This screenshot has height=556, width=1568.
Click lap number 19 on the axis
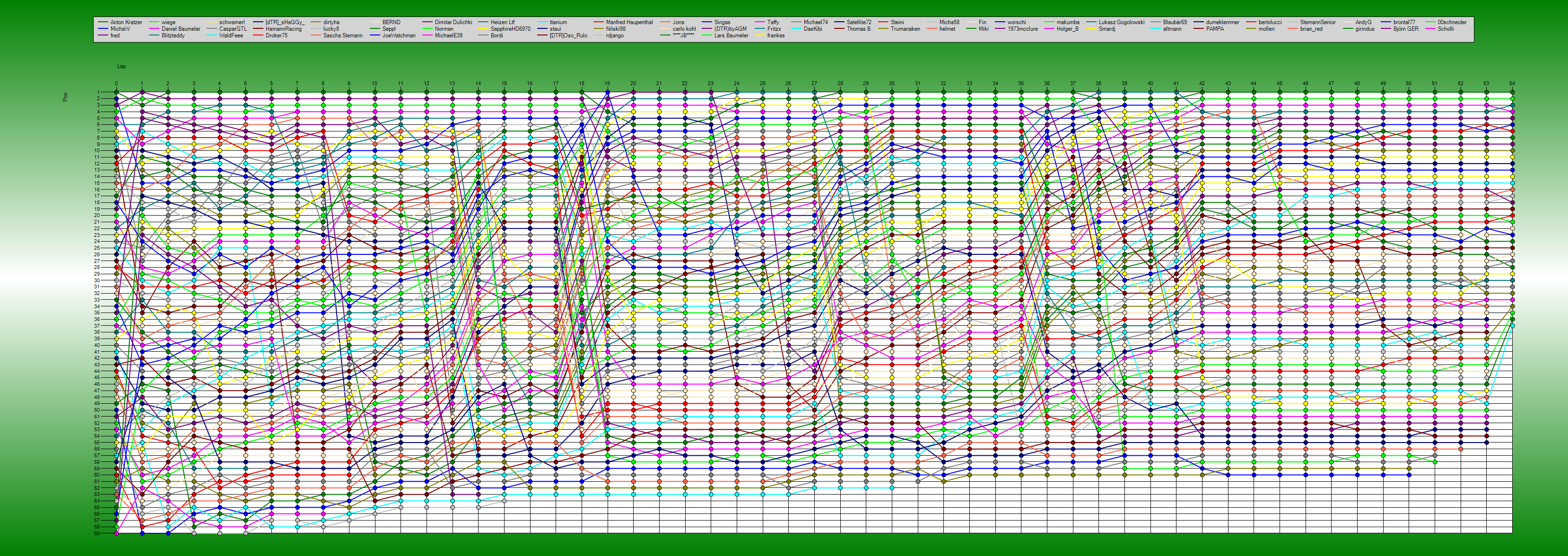click(x=607, y=83)
